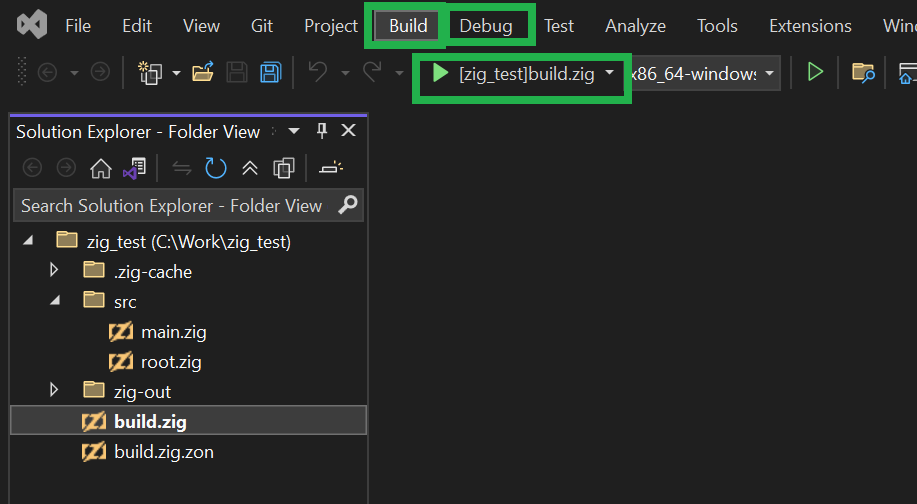
Task: Switch between solutions and folder views icon
Action: [x=133, y=168]
